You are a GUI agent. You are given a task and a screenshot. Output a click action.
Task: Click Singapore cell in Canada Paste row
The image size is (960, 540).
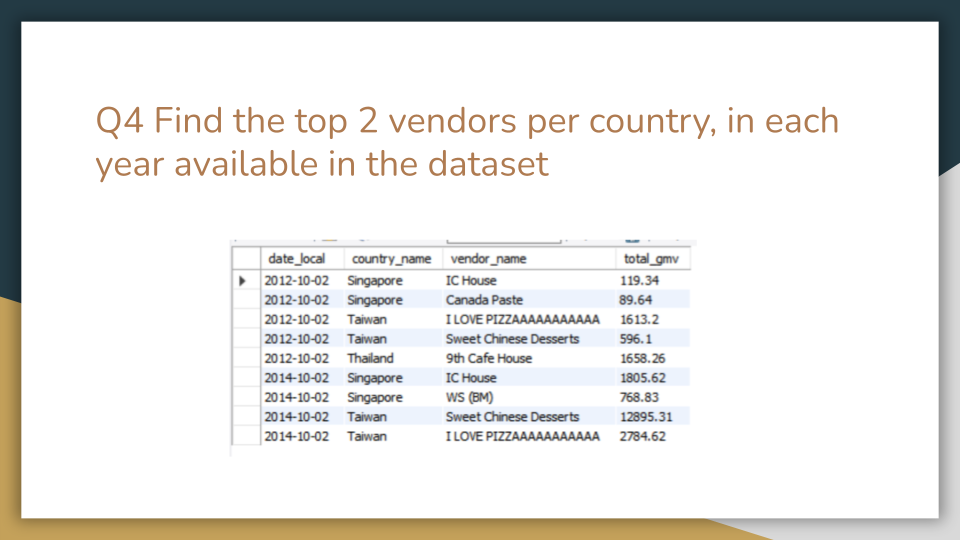point(375,300)
